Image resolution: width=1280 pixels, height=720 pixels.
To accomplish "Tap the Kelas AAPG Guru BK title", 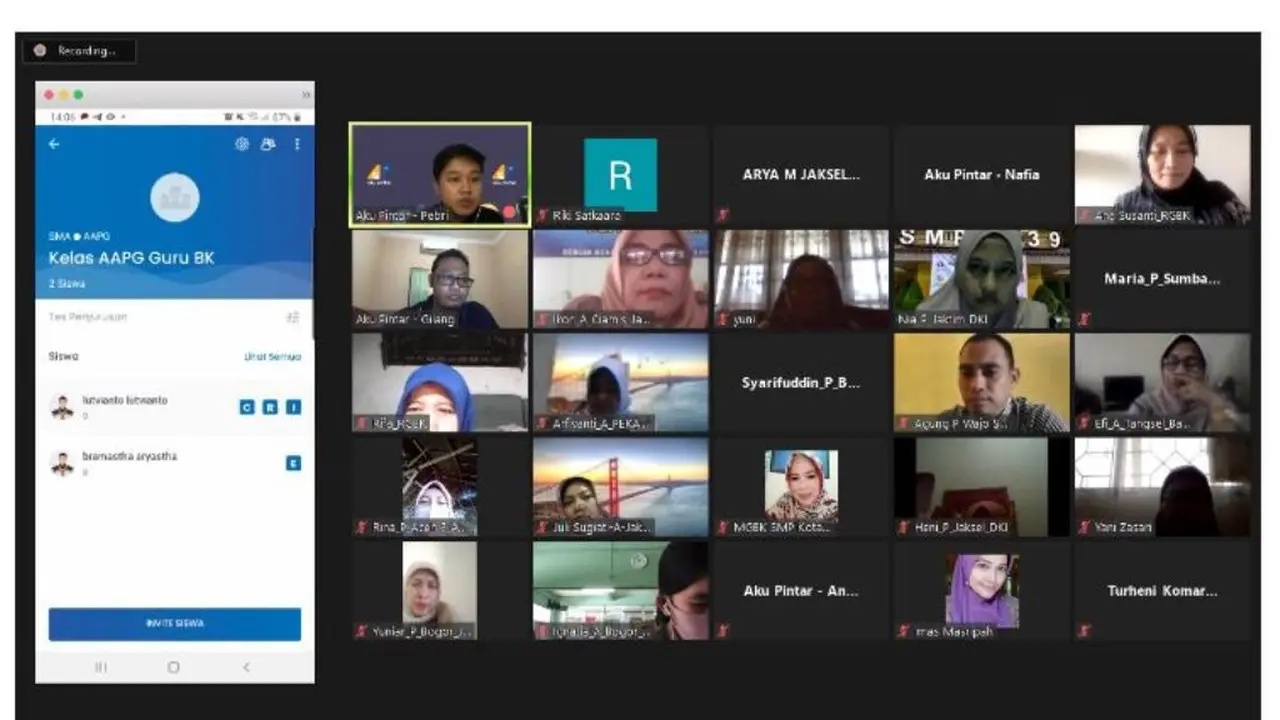I will (x=131, y=258).
